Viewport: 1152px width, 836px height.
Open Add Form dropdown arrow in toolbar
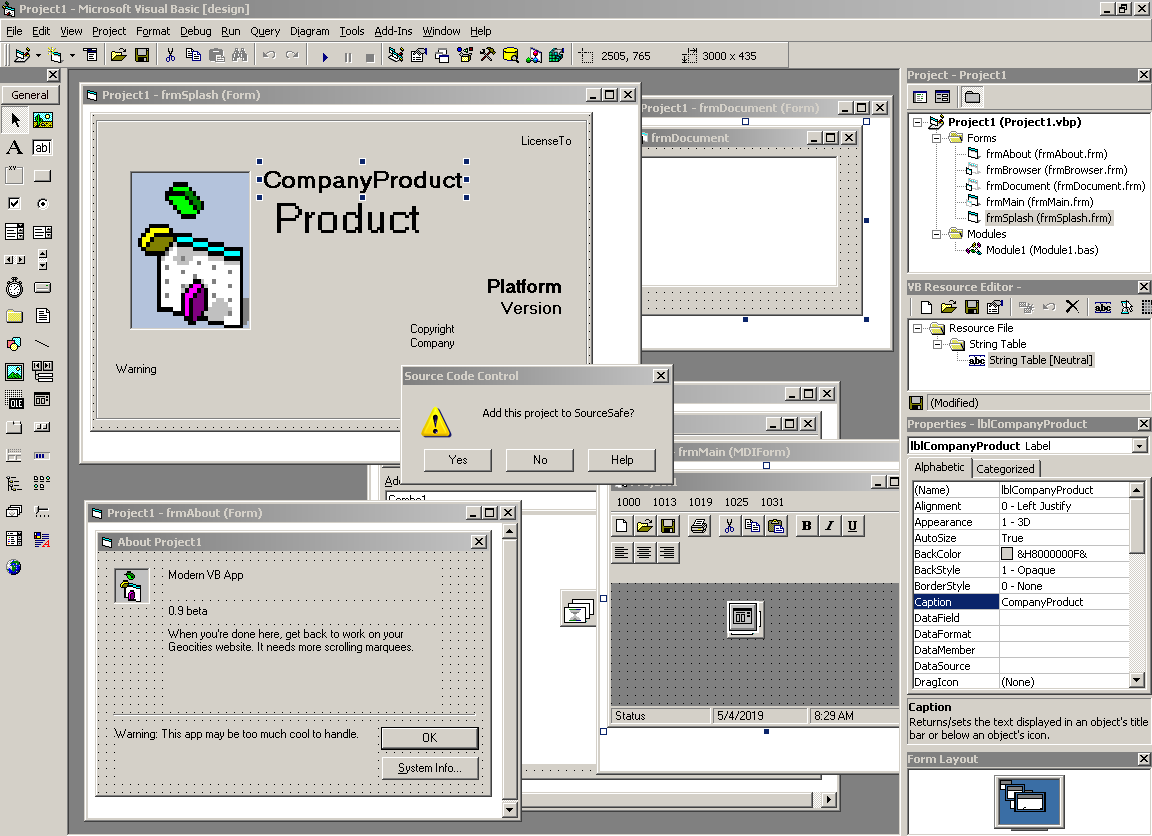pos(72,55)
